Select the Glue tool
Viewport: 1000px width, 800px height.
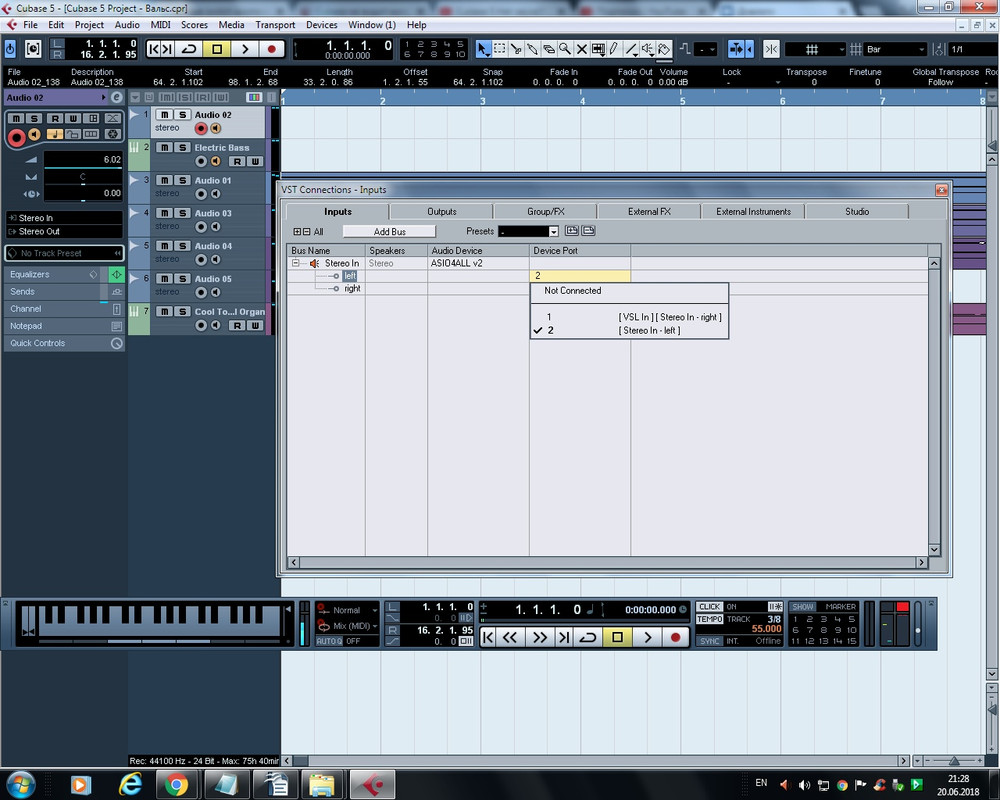532,48
